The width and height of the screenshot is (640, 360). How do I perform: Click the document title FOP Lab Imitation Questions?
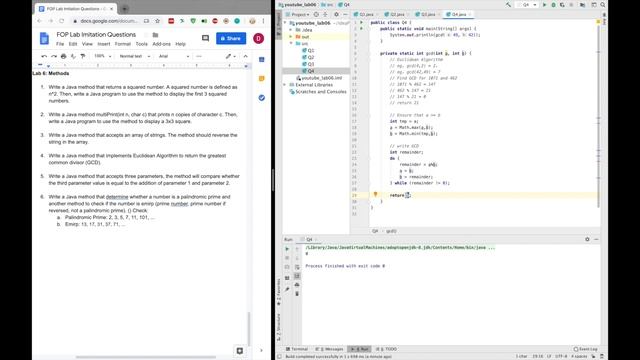[96, 35]
